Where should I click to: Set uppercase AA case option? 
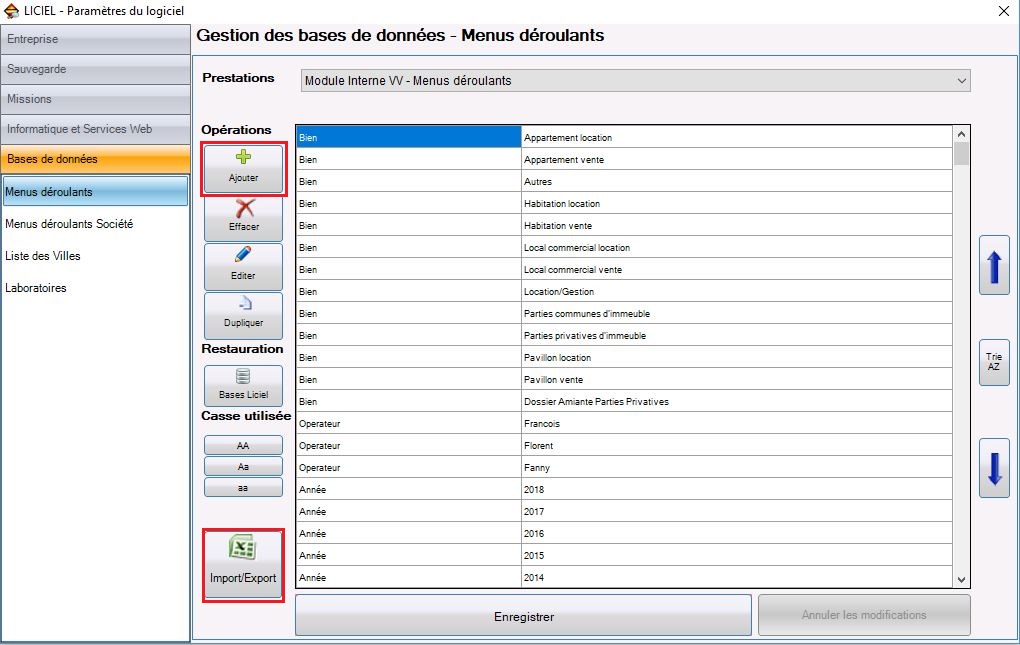[x=243, y=445]
